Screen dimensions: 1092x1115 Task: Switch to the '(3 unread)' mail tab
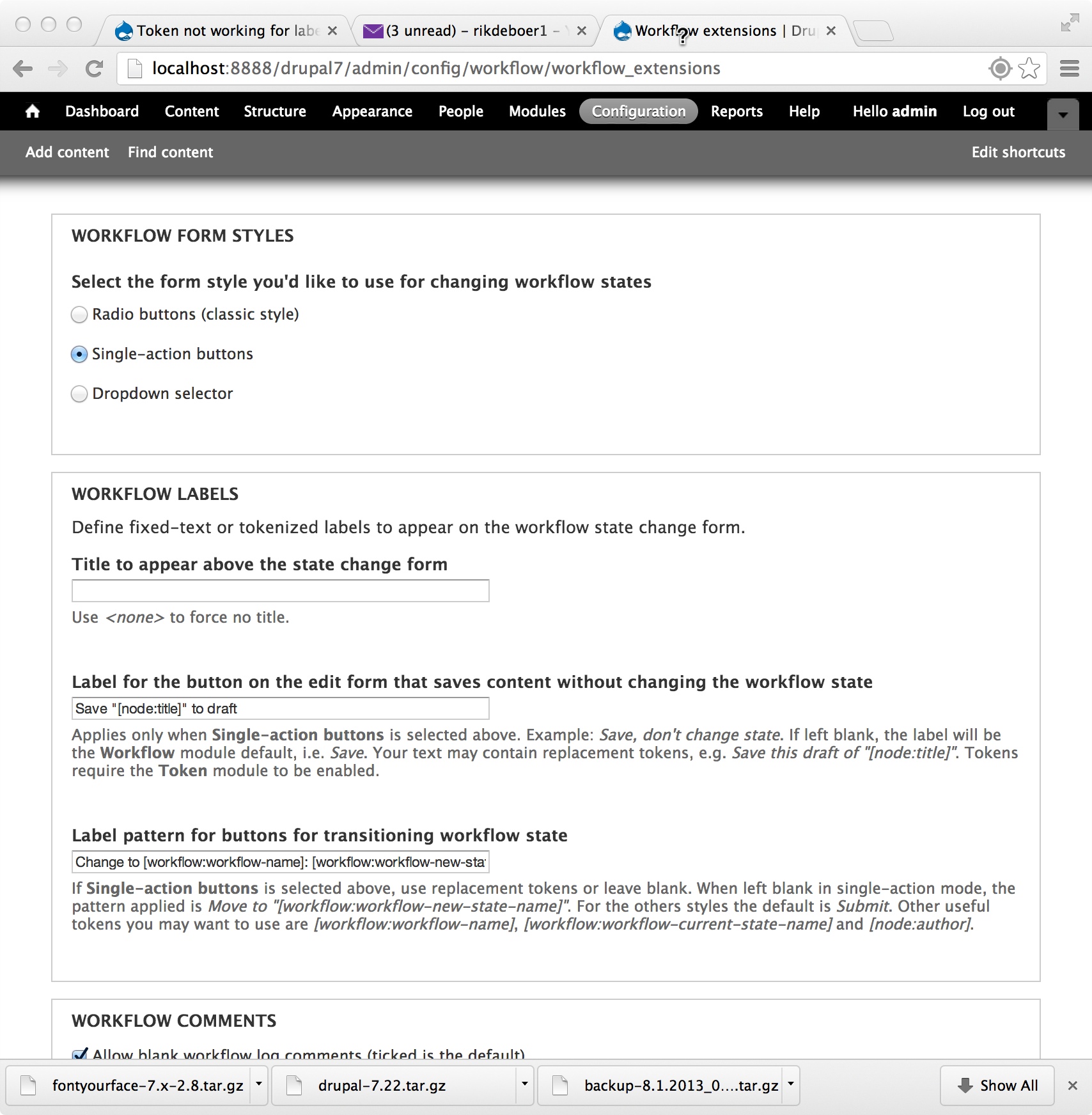[x=473, y=31]
